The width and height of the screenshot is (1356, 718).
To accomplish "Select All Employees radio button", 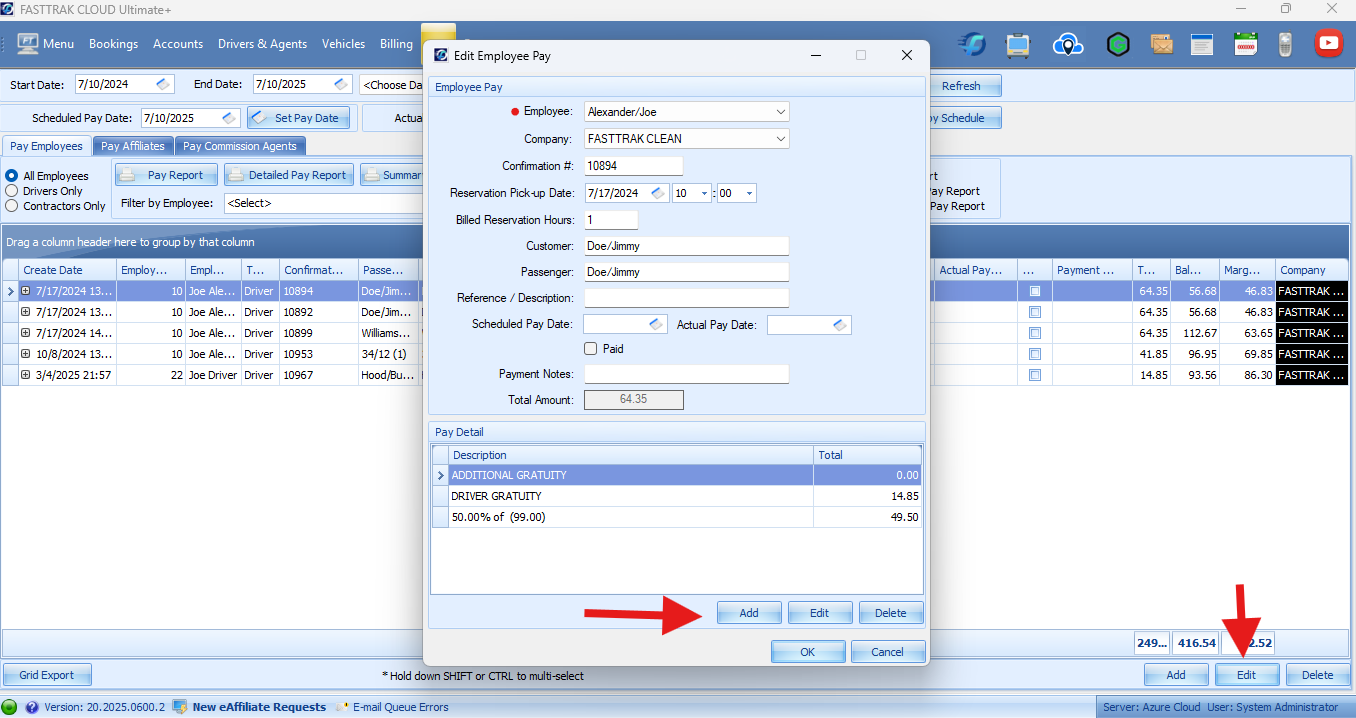I will [x=12, y=176].
